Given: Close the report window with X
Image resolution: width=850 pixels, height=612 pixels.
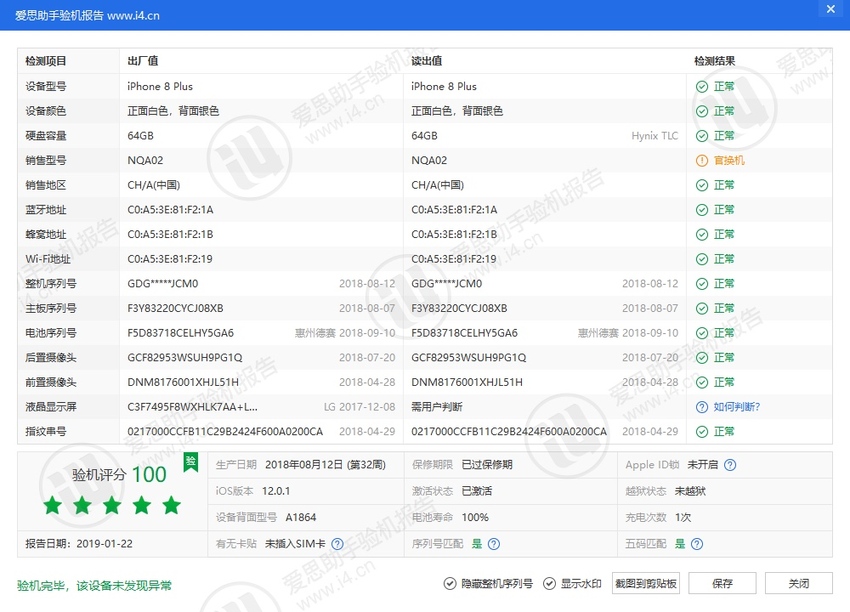Looking at the screenshot, I should point(830,9).
